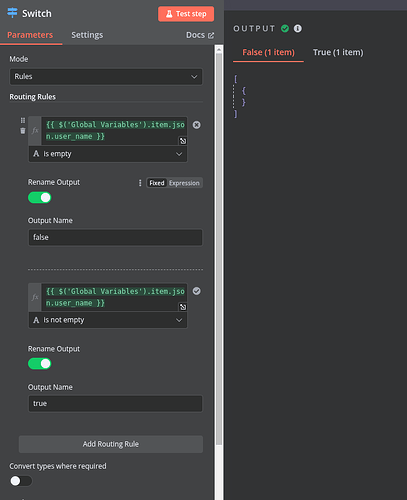Click the checkmark status icon on second rule
Viewport: 407px width, 500px height.
tap(197, 291)
